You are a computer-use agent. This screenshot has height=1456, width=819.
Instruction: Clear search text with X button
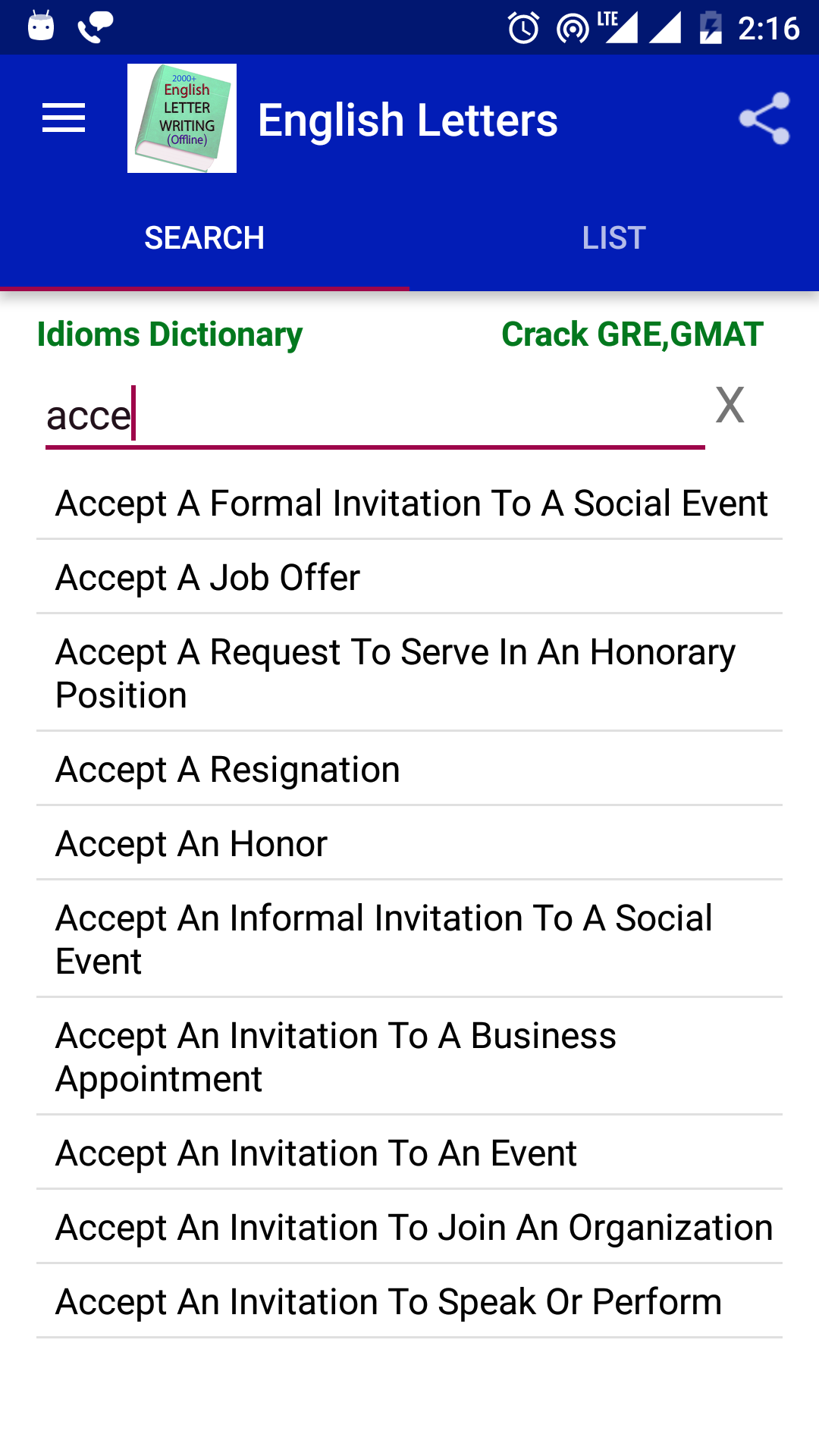730,406
